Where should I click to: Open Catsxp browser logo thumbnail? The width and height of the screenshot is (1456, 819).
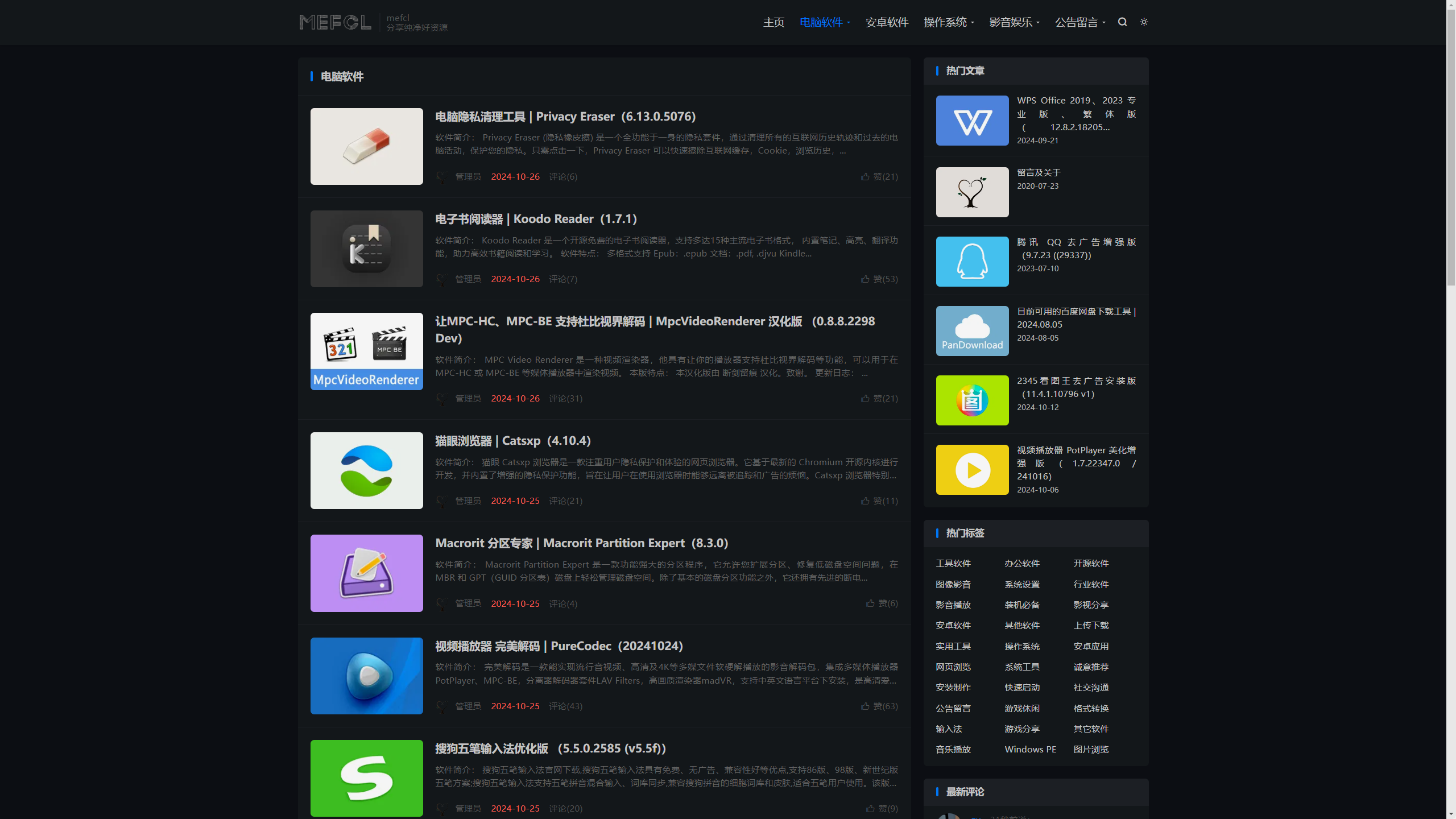point(366,470)
